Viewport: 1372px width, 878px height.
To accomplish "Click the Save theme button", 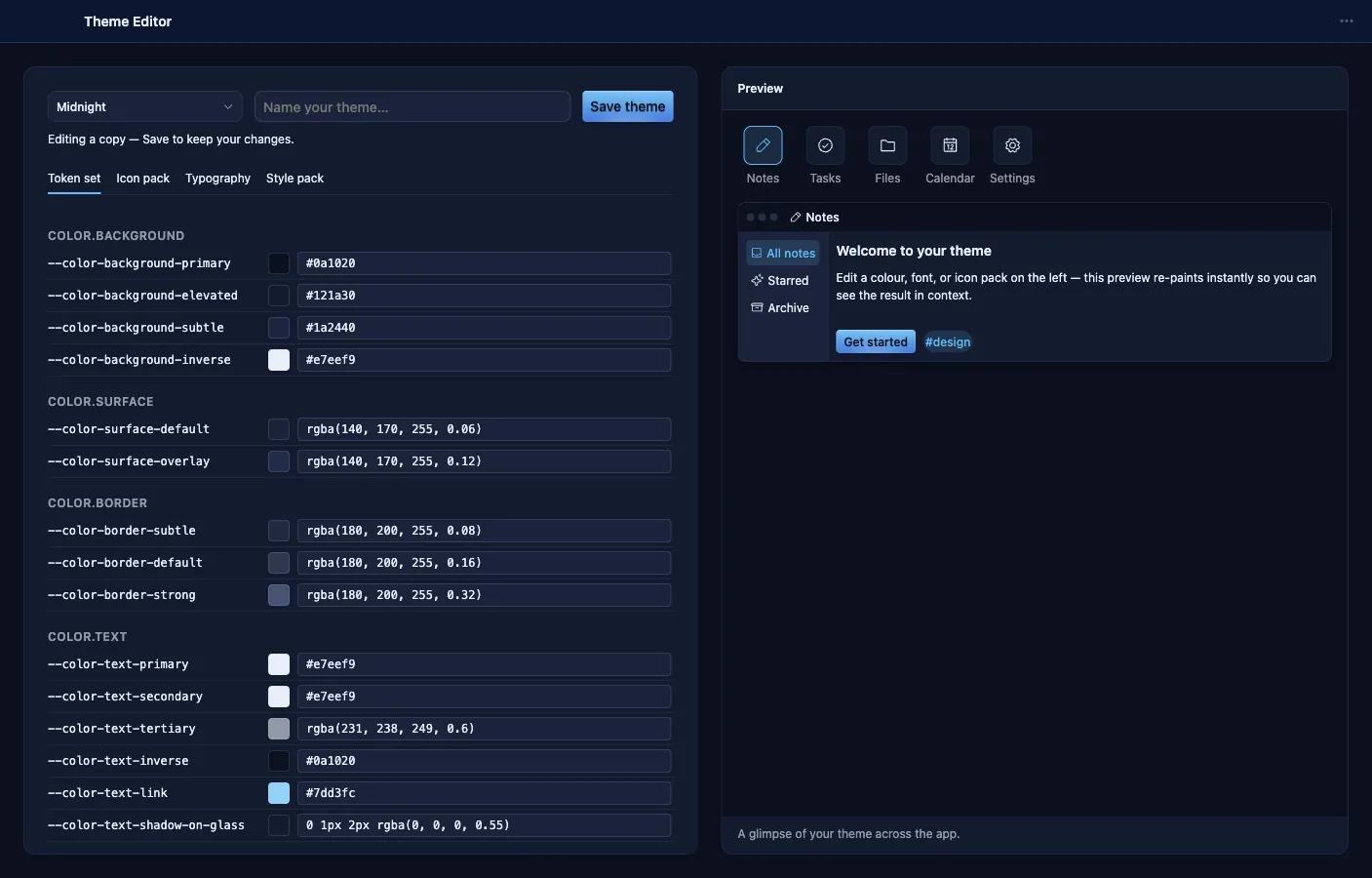I will pyautogui.click(x=628, y=106).
